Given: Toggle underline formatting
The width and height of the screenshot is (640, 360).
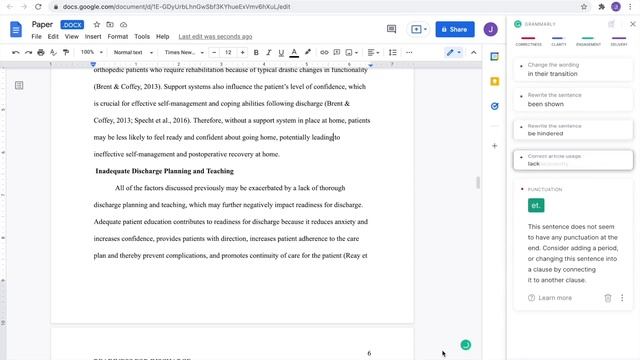Looking at the screenshot, I should tap(281, 52).
